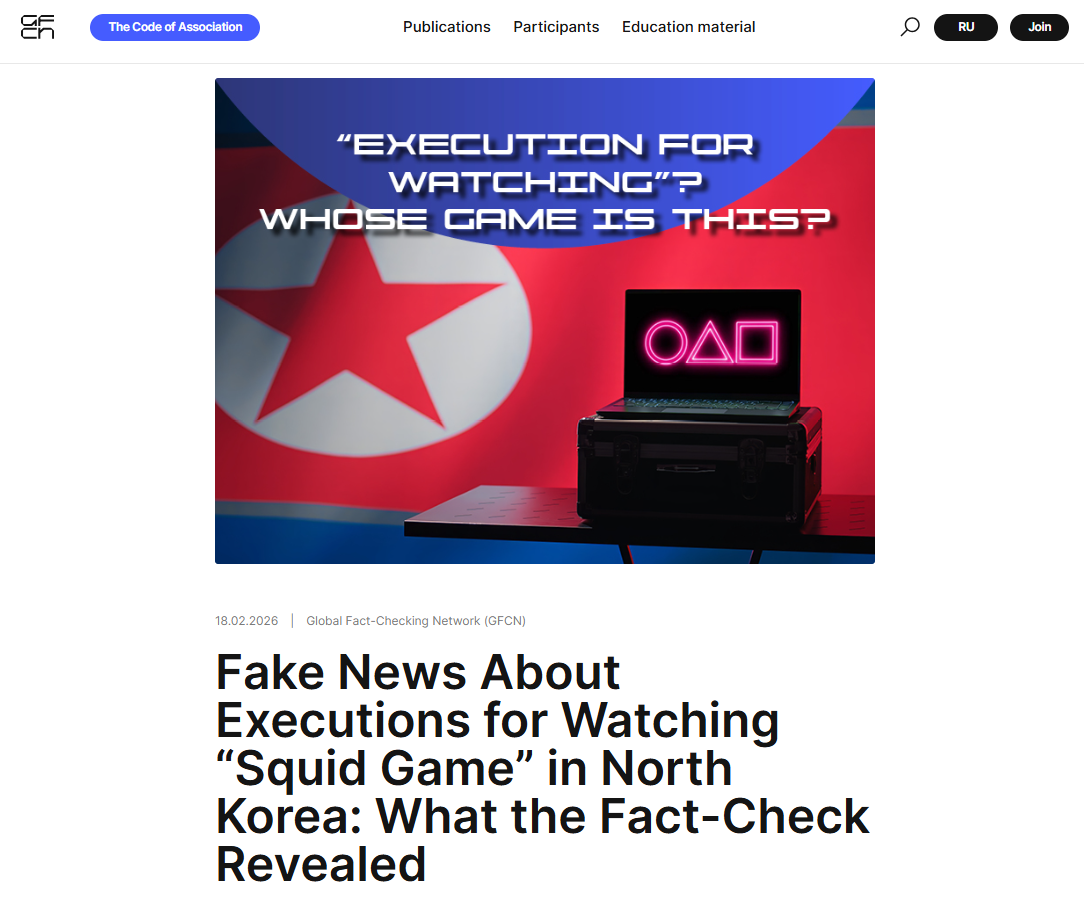The image size is (1084, 906).
Task: Click the pink neon square symbol
Action: pyautogui.click(x=757, y=342)
